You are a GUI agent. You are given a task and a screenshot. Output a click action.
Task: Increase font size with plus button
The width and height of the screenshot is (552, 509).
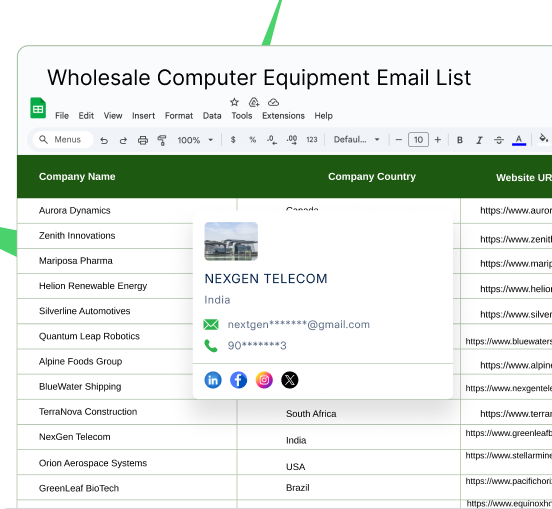click(x=438, y=140)
